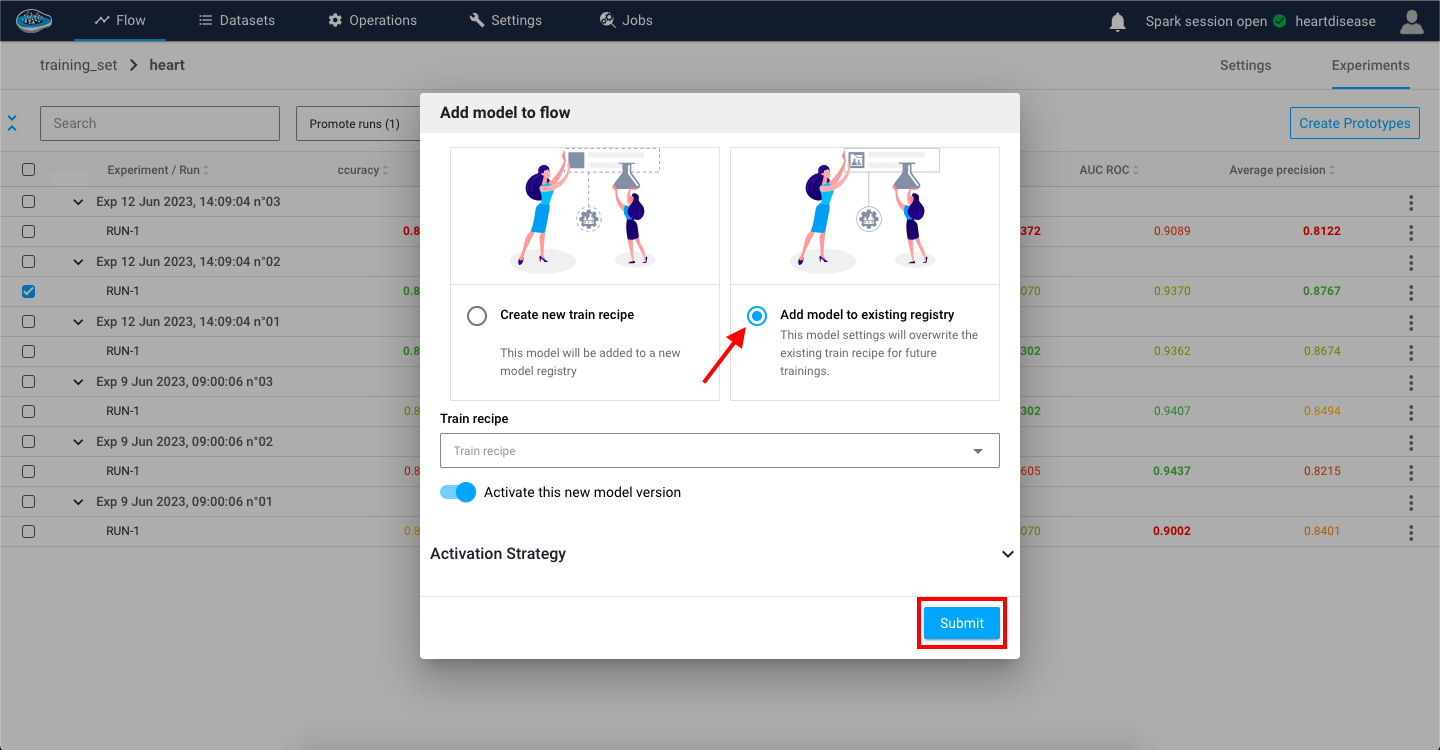Uncheck the selected RUN-1 checkbox
Viewport: 1440px width, 750px height.
pyautogui.click(x=28, y=291)
